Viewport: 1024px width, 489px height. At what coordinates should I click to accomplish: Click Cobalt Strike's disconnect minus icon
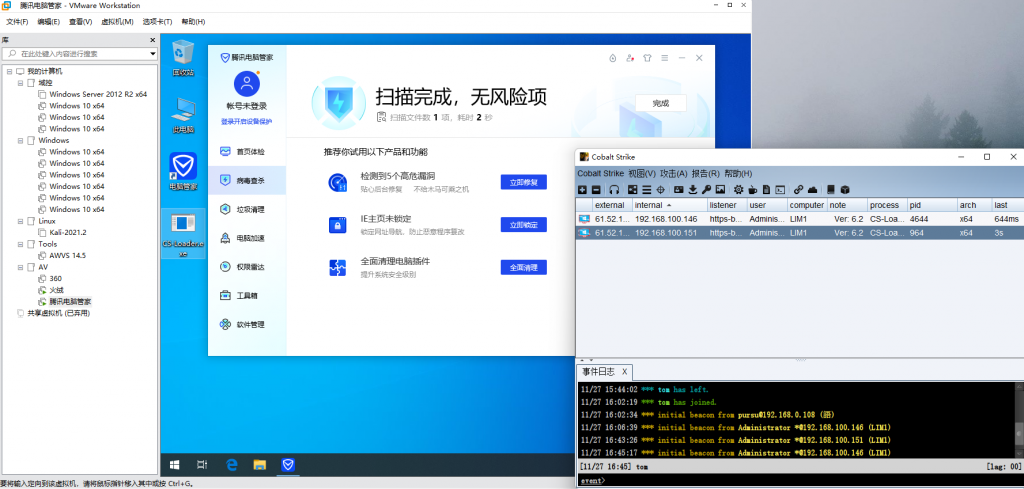click(596, 190)
